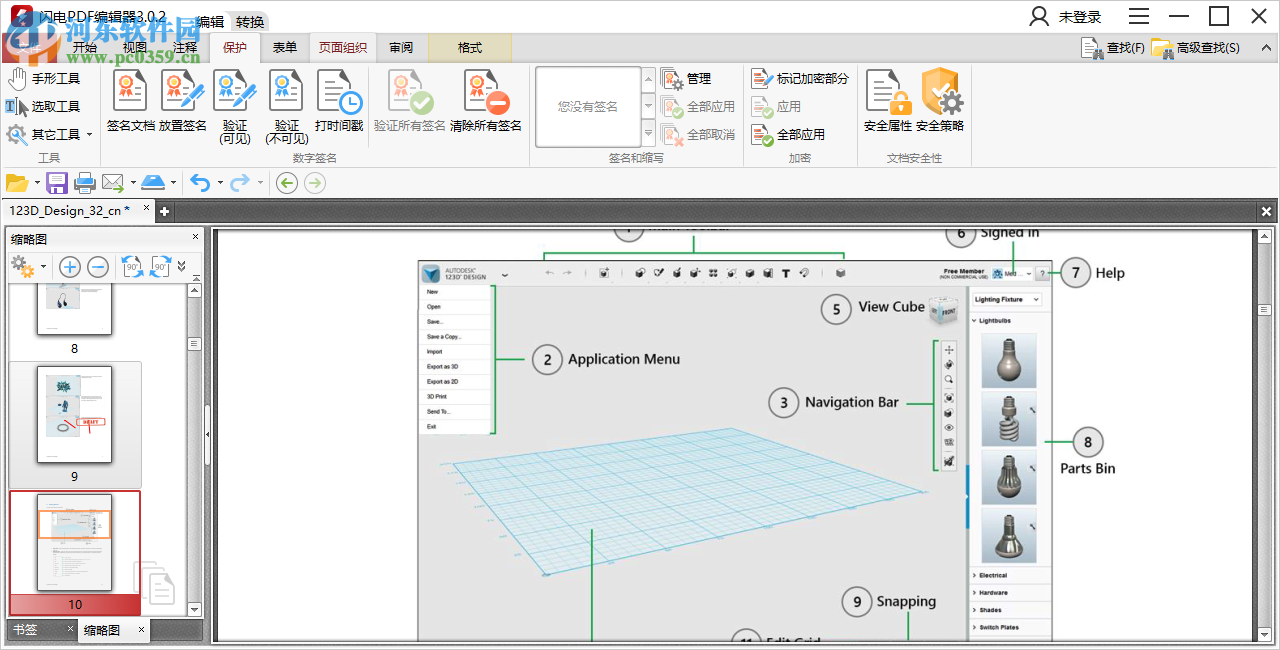Click the thumbnail panel vertical scrollbar thumb
This screenshot has width=1280, height=650.
point(194,343)
